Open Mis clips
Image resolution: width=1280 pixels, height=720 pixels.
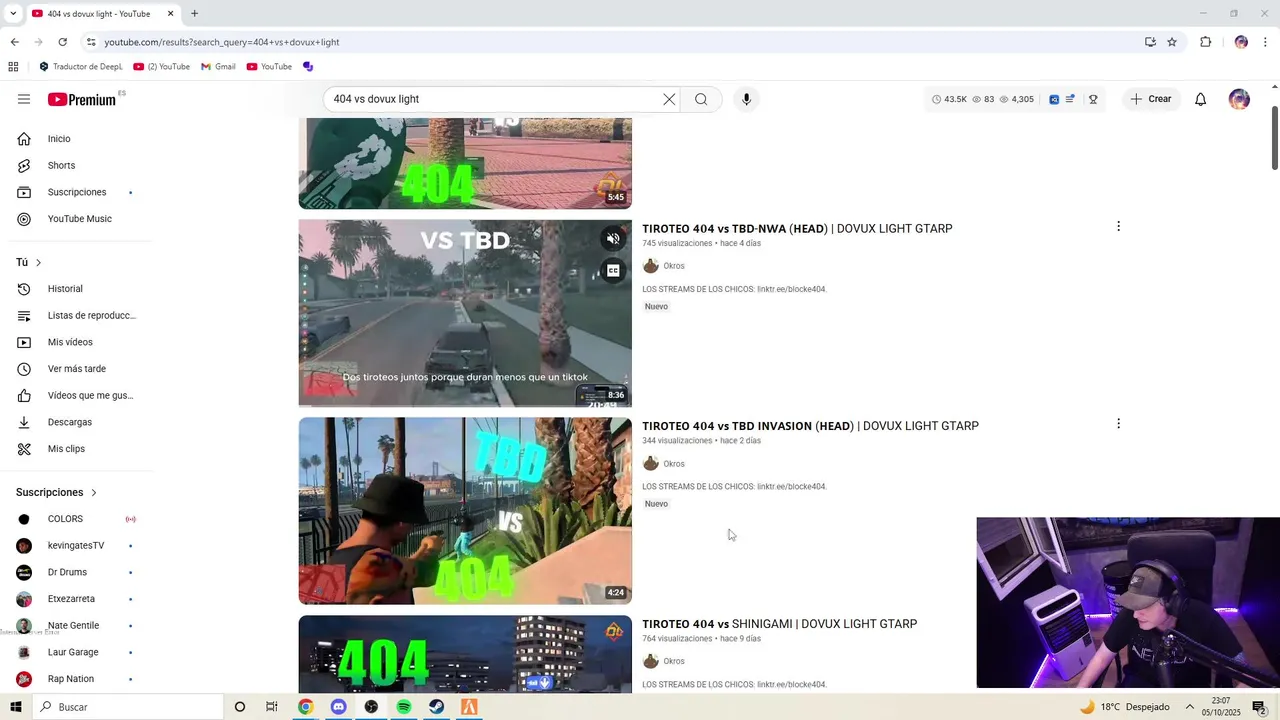[x=76, y=449]
